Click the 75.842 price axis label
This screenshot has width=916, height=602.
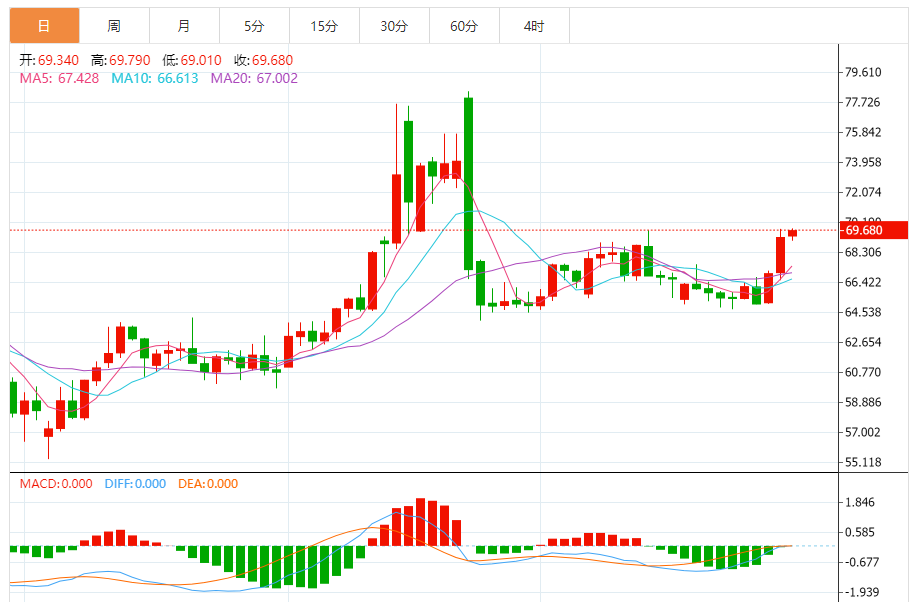pyautogui.click(x=863, y=132)
